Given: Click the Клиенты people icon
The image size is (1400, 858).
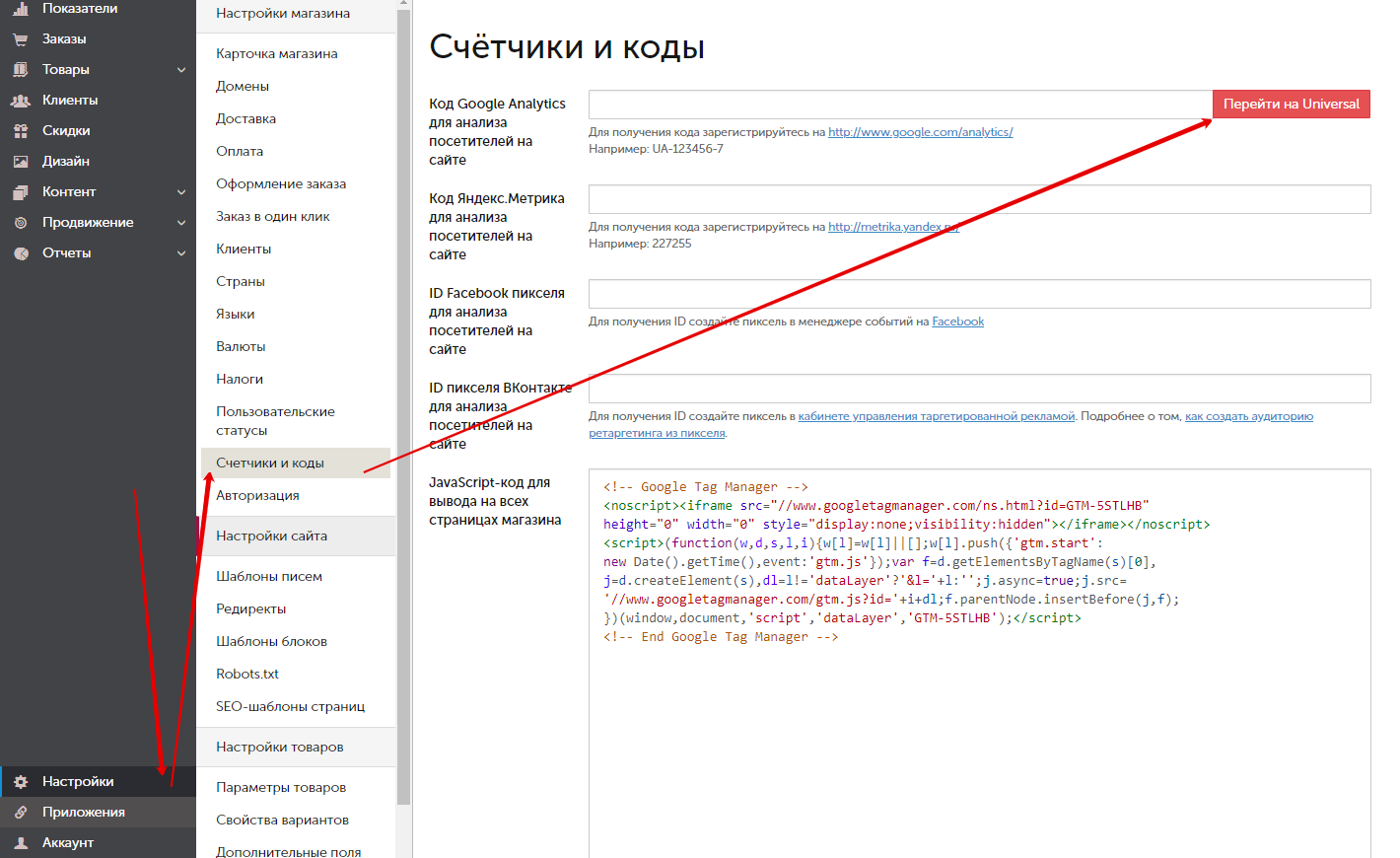Looking at the screenshot, I should click(21, 101).
